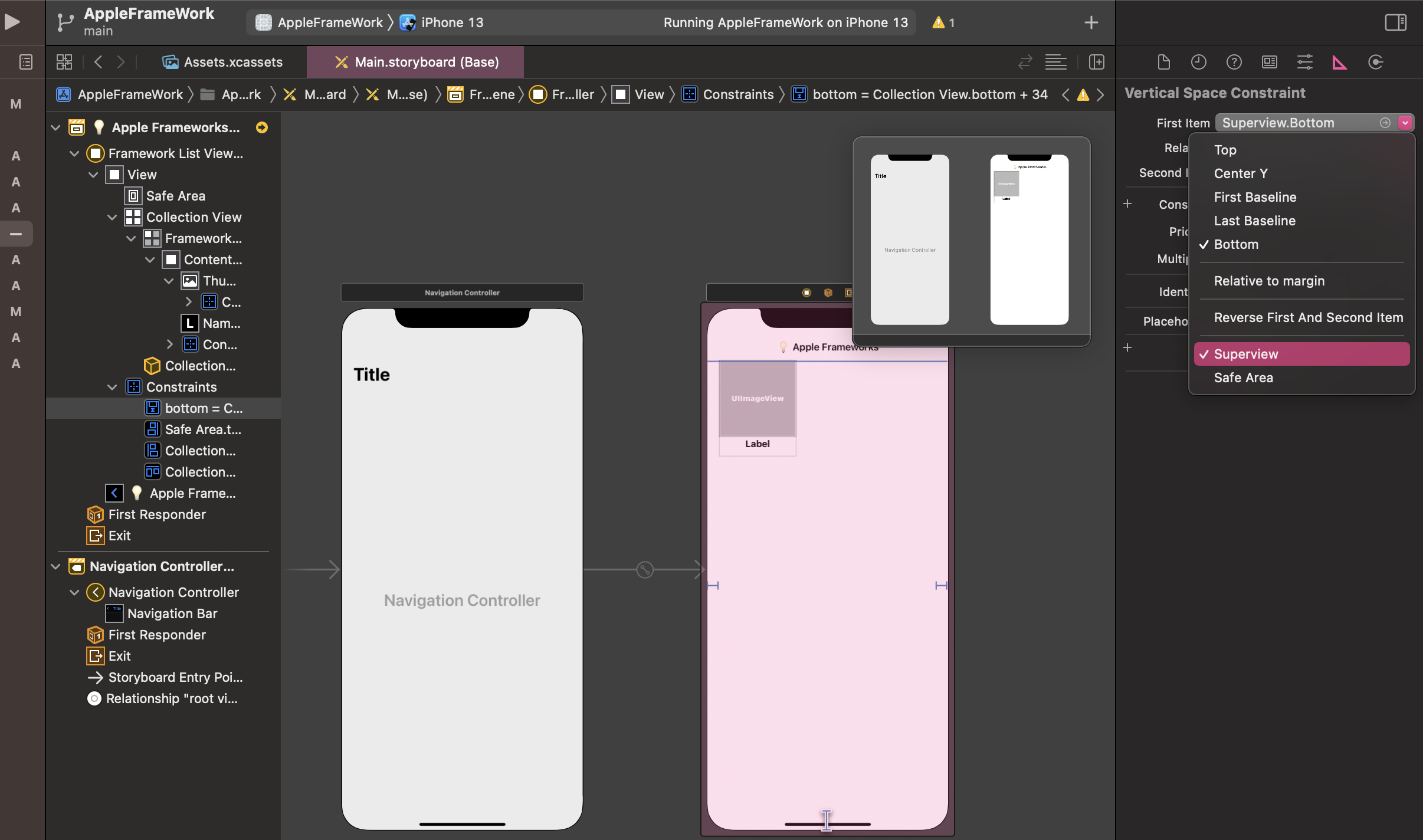
Task: Click the minimap navigation controller thumbnail
Action: coord(910,239)
